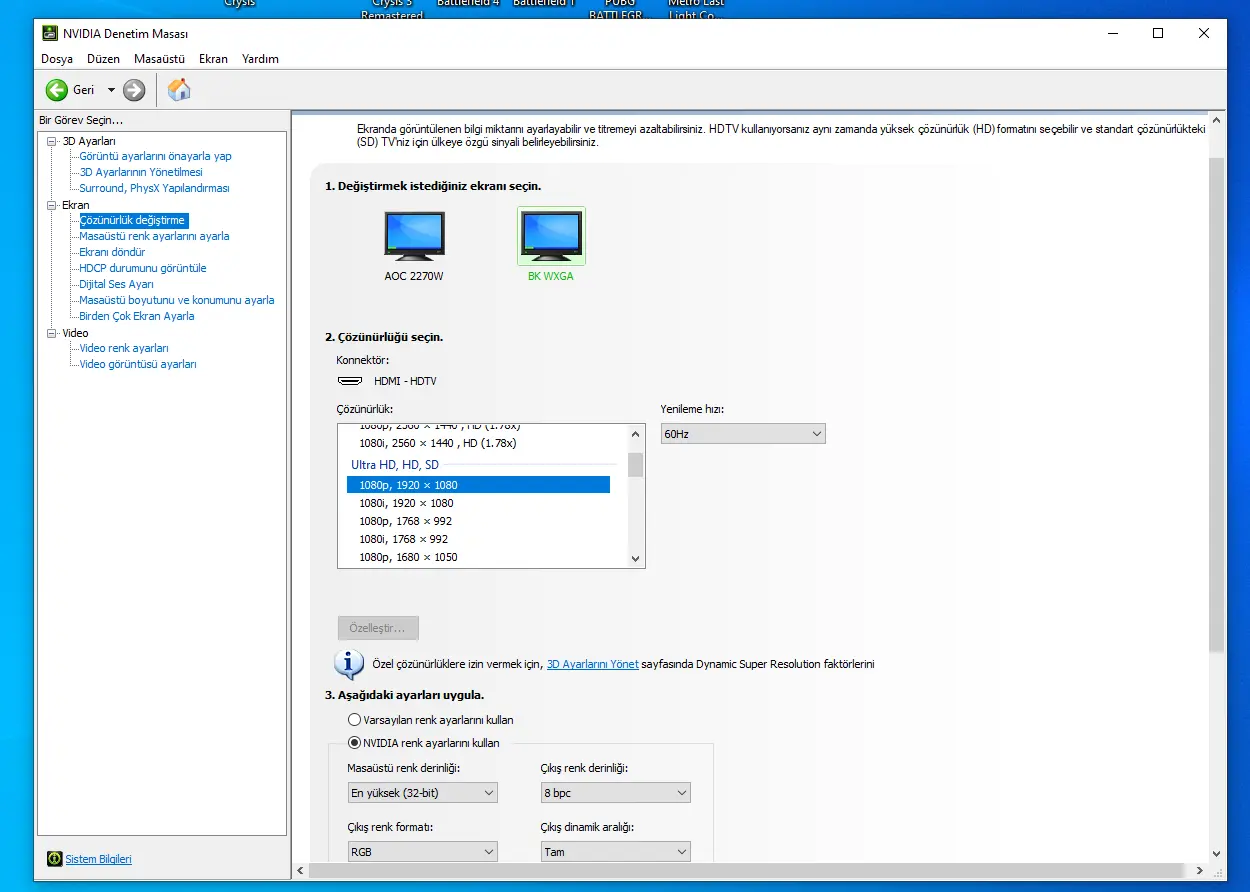Image resolution: width=1250 pixels, height=892 pixels.
Task: Open Masaüstü renk derinliği dropdown
Action: pos(422,793)
